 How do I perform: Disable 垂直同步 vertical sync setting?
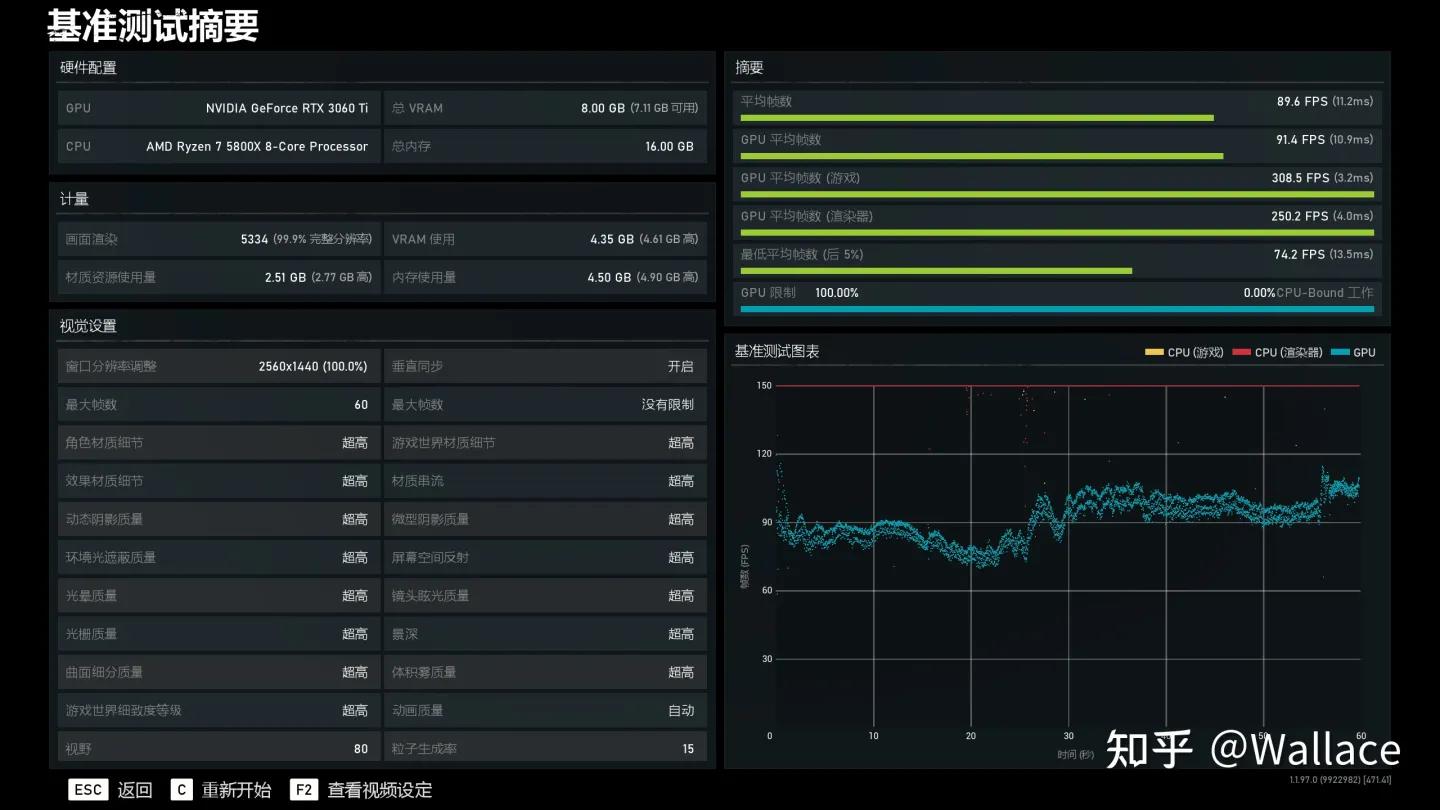(545, 366)
